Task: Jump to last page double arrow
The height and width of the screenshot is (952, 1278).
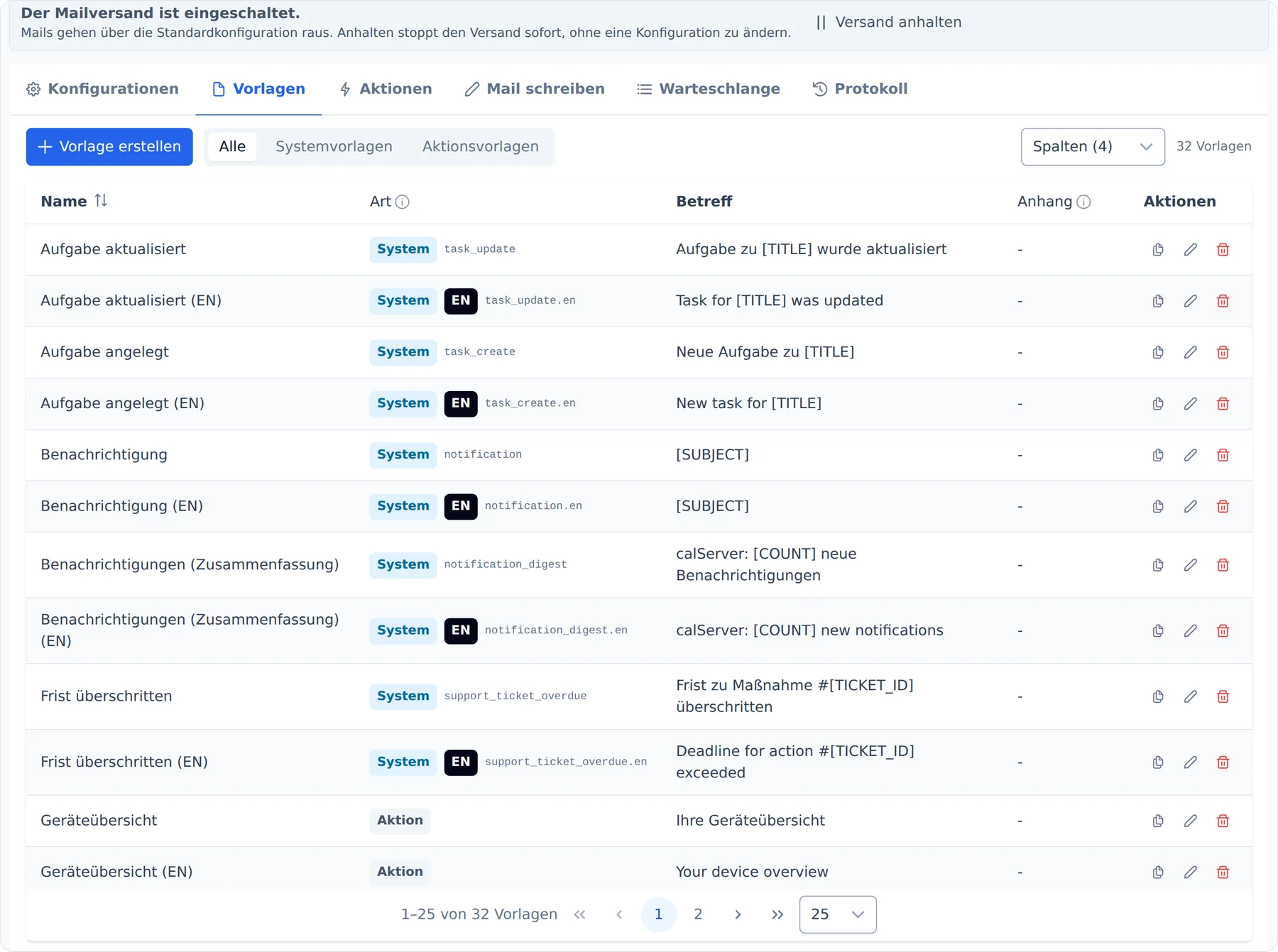Action: [777, 914]
